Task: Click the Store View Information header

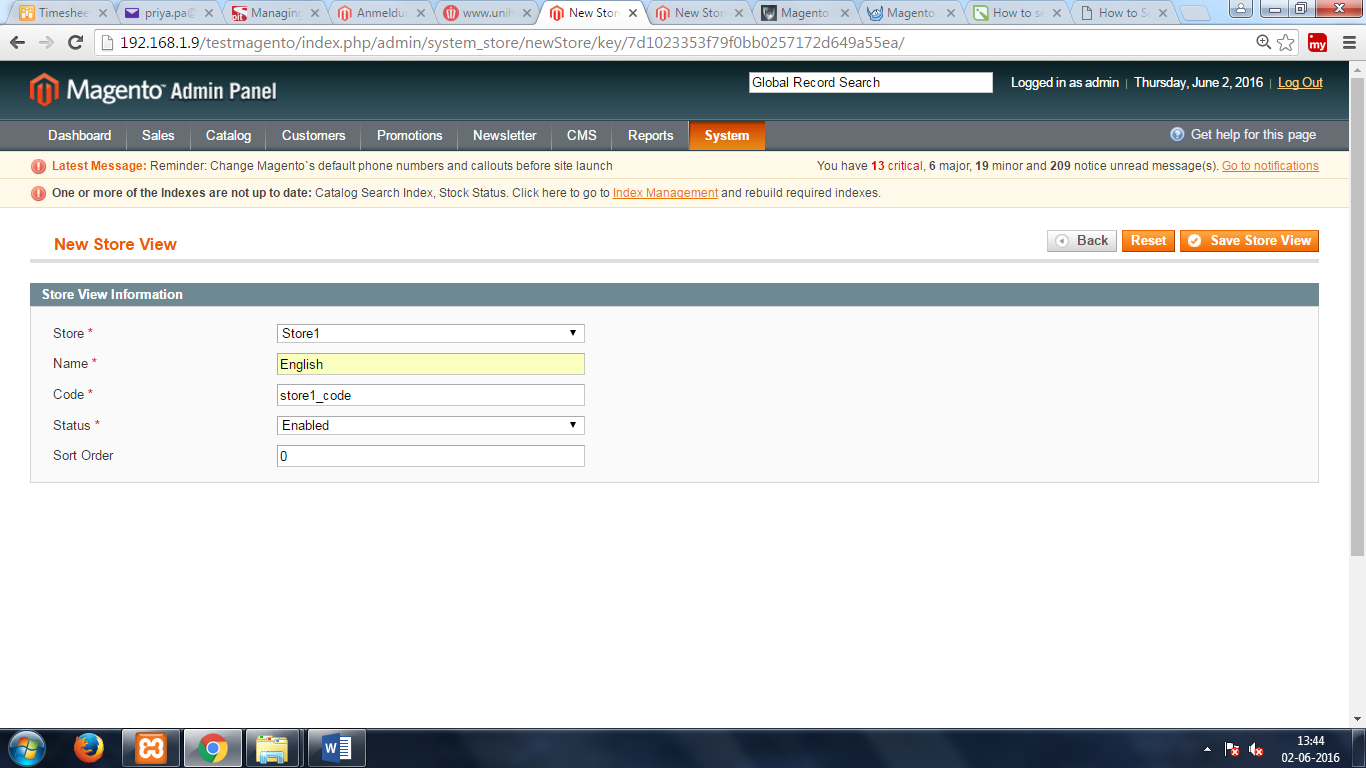Action: point(674,295)
